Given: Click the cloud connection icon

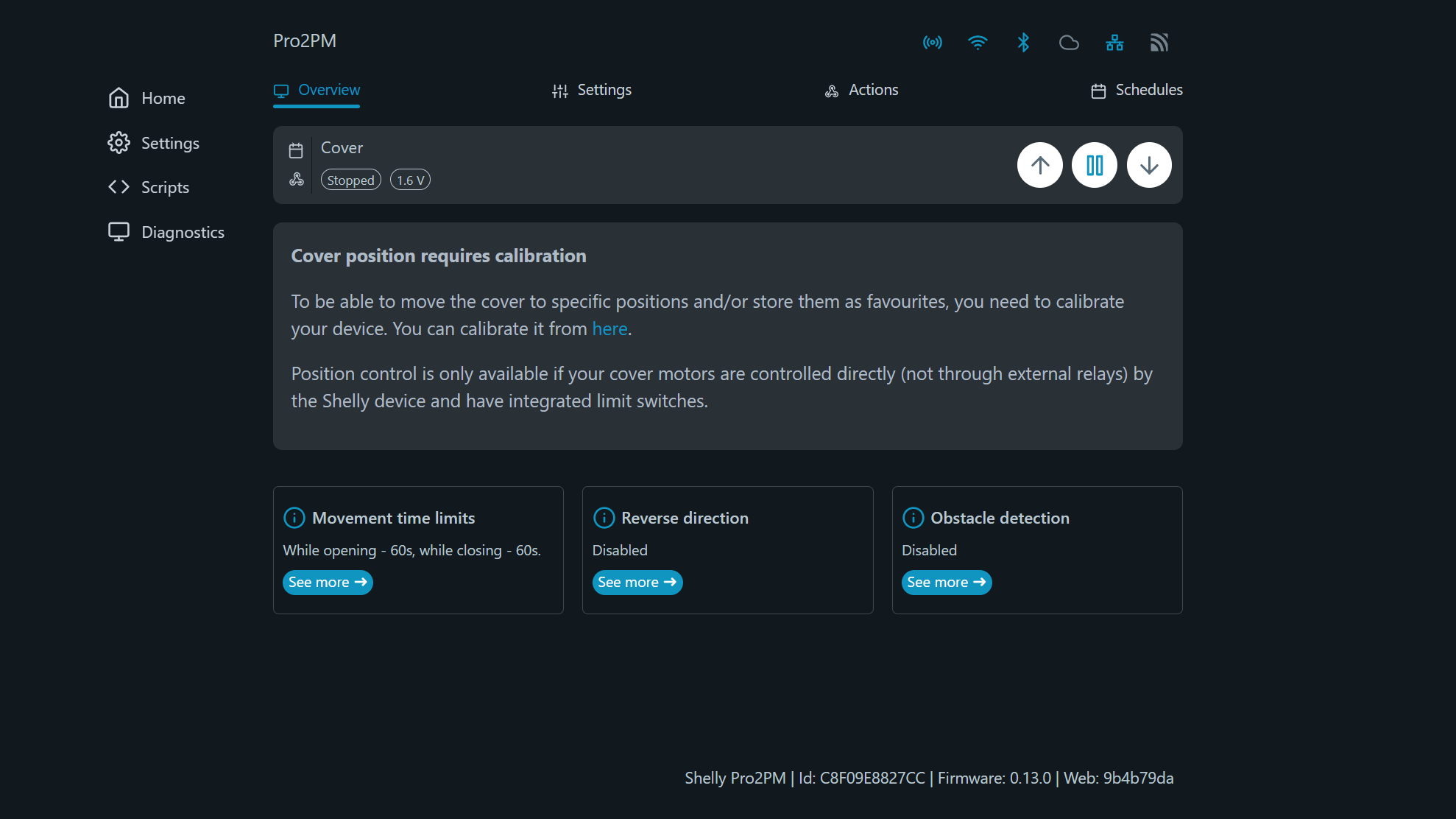Looking at the screenshot, I should (x=1069, y=43).
